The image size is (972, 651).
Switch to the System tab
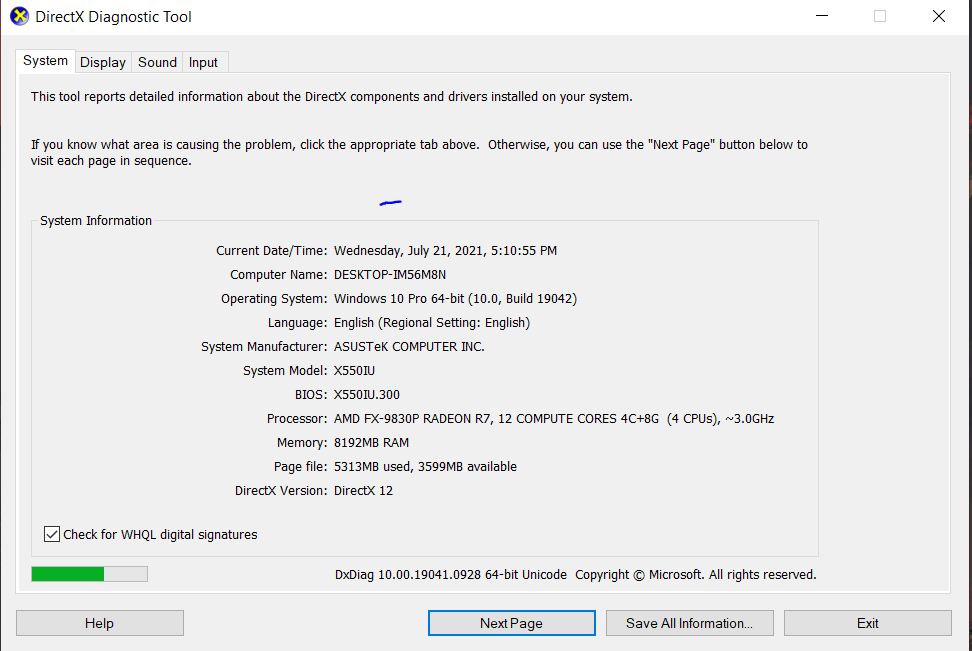click(x=45, y=61)
